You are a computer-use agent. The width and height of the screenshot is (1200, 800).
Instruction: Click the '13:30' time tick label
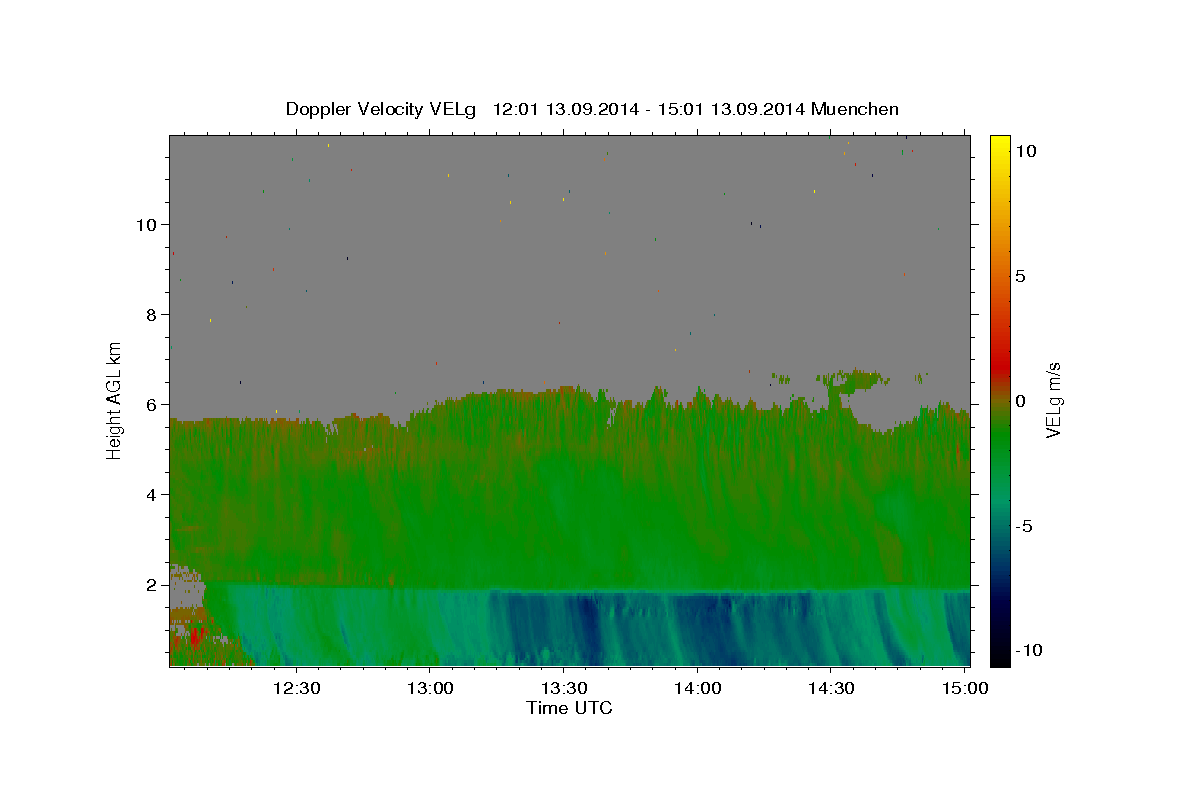coord(564,688)
